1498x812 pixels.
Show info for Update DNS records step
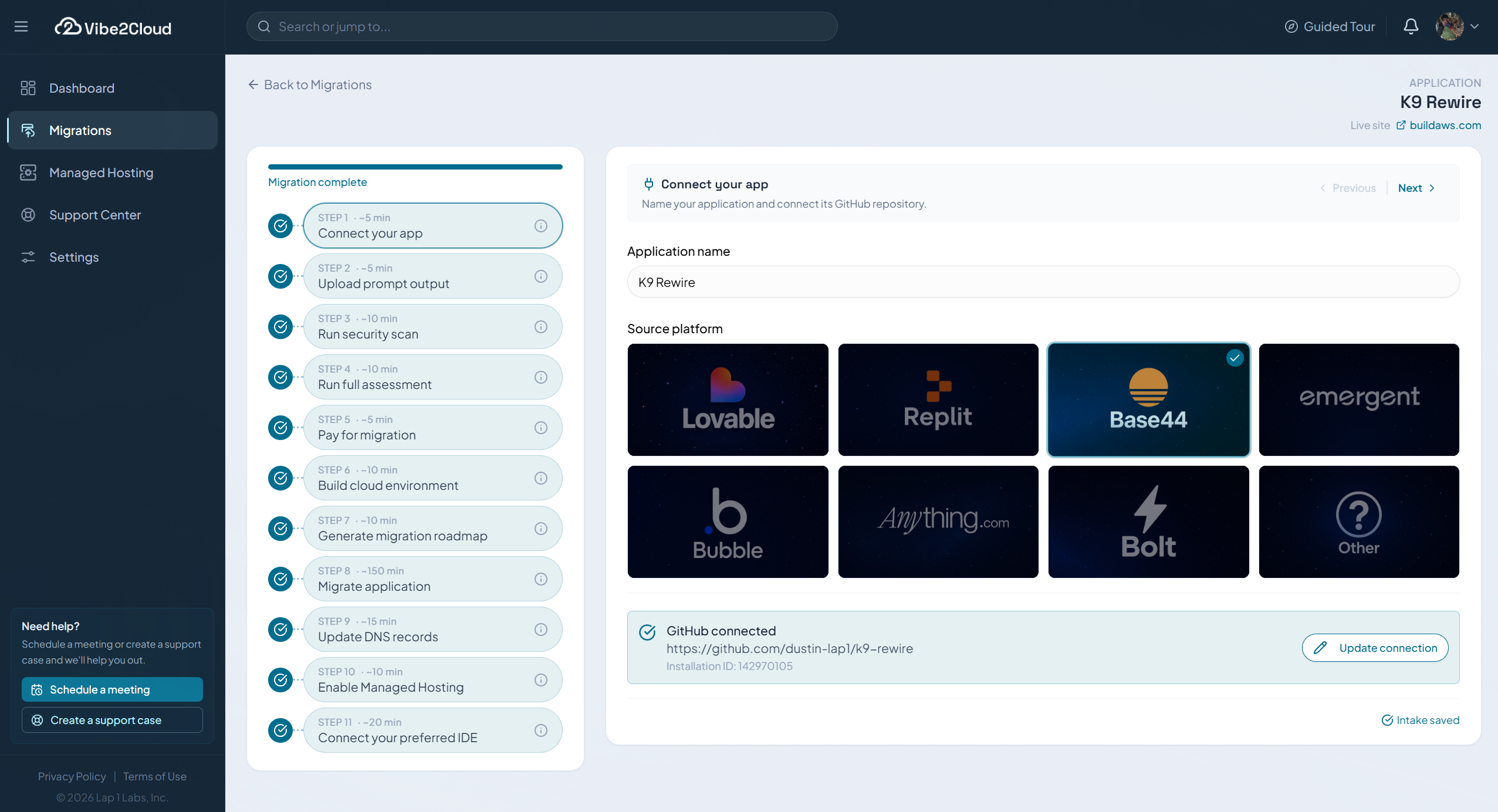click(x=541, y=630)
